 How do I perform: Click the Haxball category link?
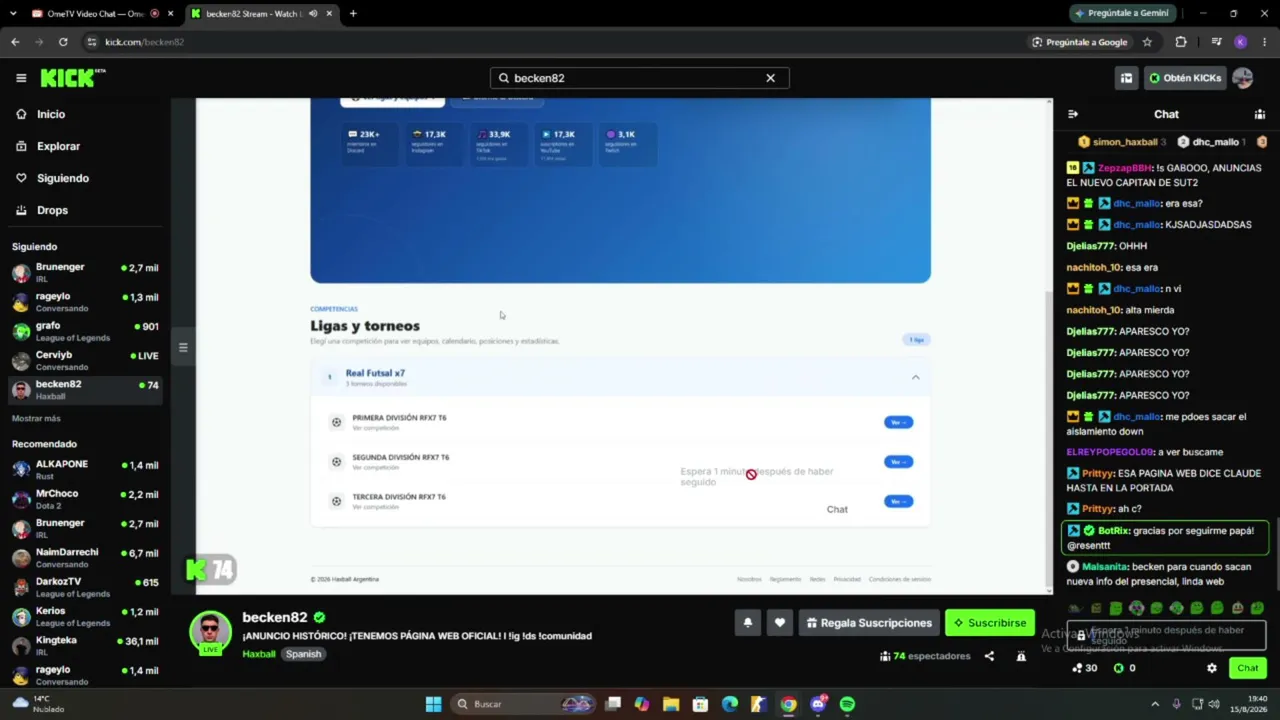point(258,654)
